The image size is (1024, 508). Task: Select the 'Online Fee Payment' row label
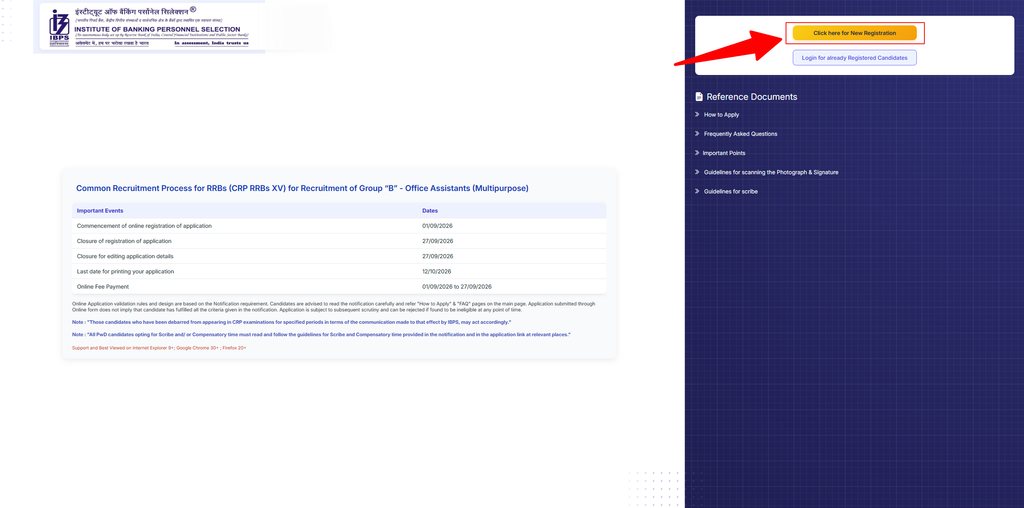103,287
